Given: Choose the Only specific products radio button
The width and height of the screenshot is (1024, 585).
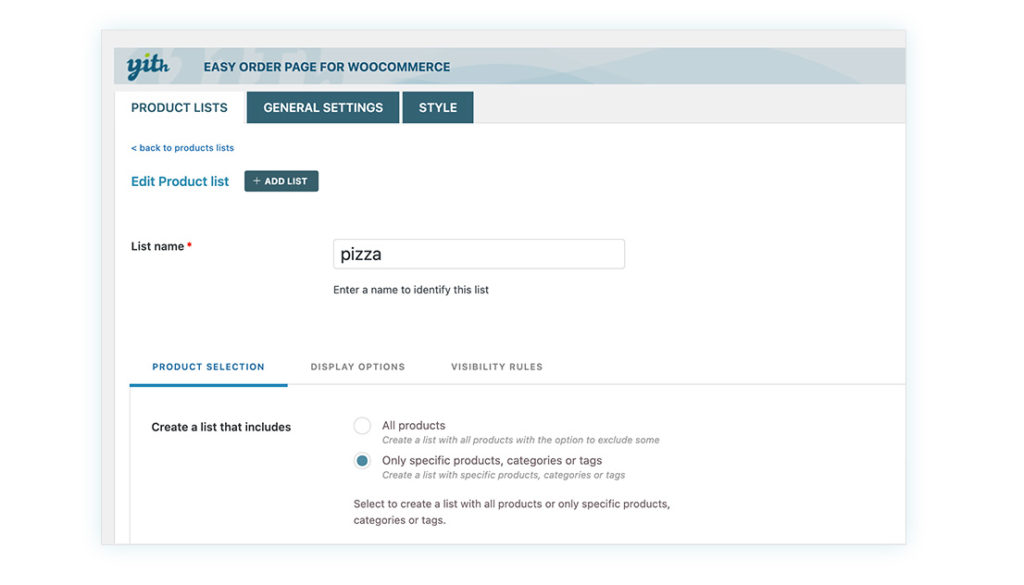Looking at the screenshot, I should [x=362, y=461].
